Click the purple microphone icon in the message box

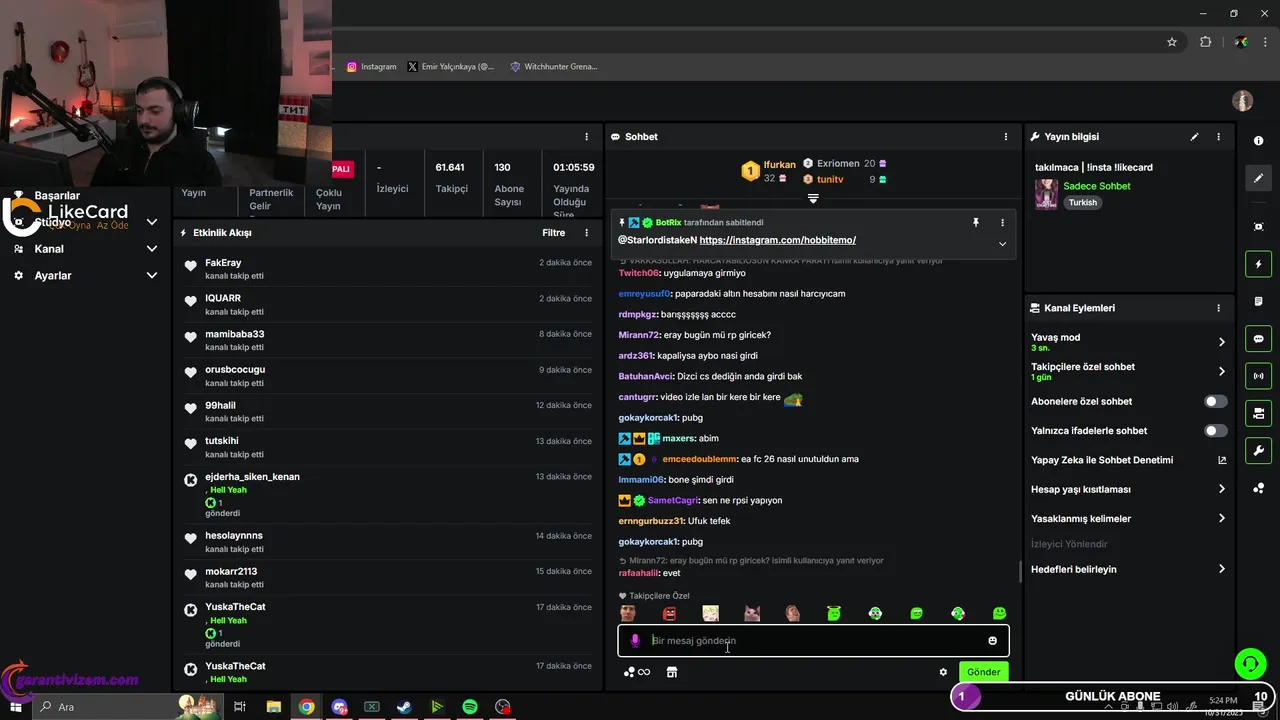pos(634,641)
